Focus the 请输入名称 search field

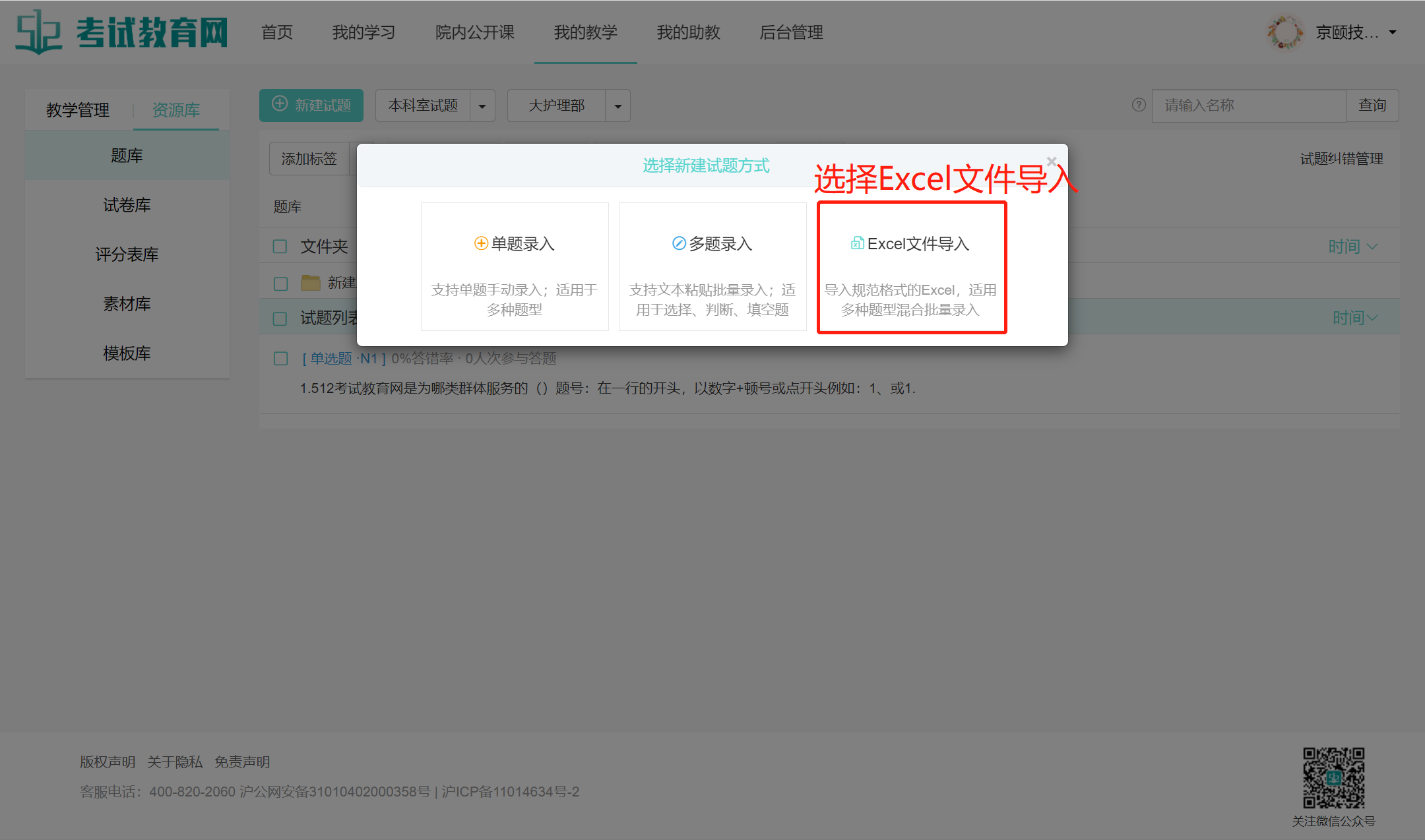click(x=1248, y=105)
